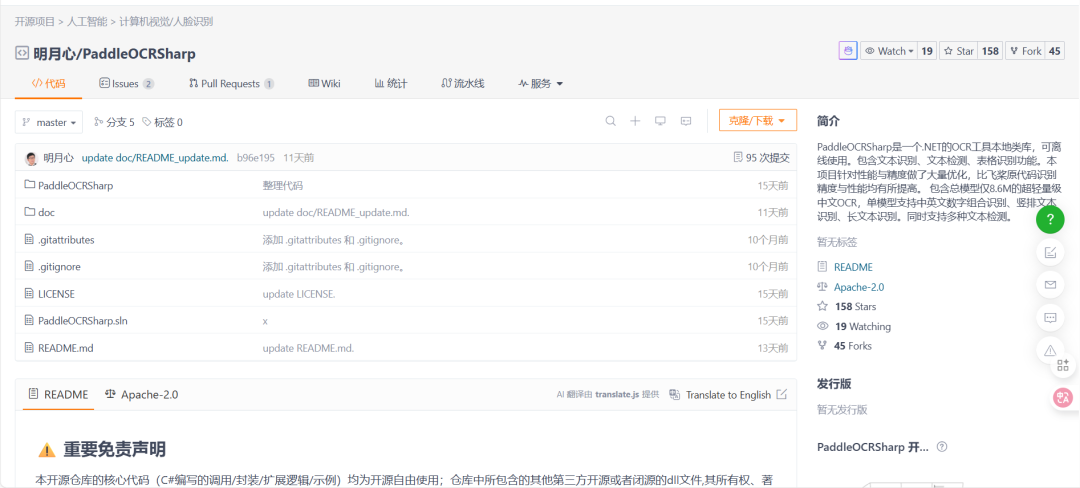Select the Apache-2.0 tab beside README
1080x488 pixels.
pyautogui.click(x=141, y=395)
